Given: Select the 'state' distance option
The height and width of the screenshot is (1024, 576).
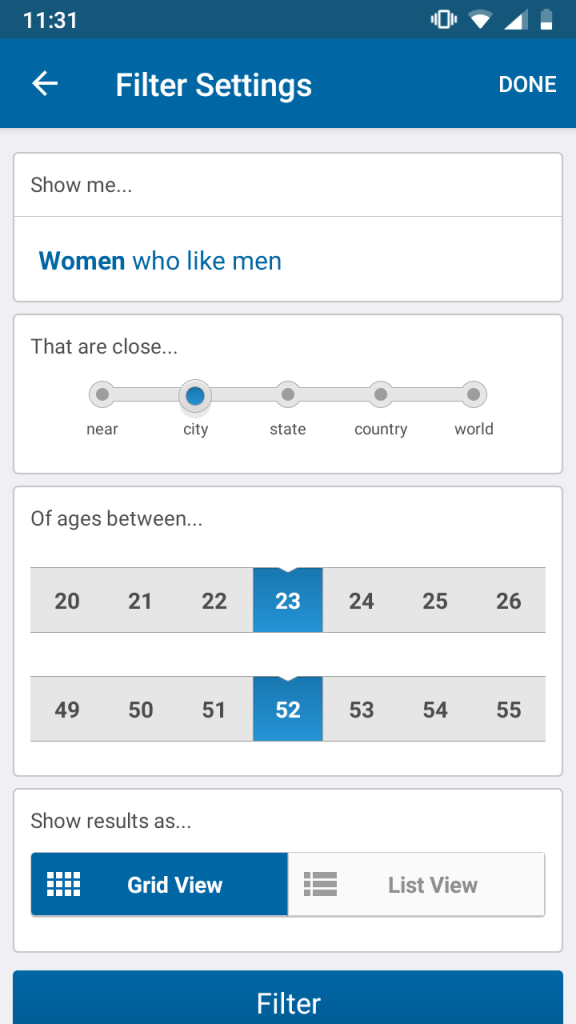Looking at the screenshot, I should 288,394.
